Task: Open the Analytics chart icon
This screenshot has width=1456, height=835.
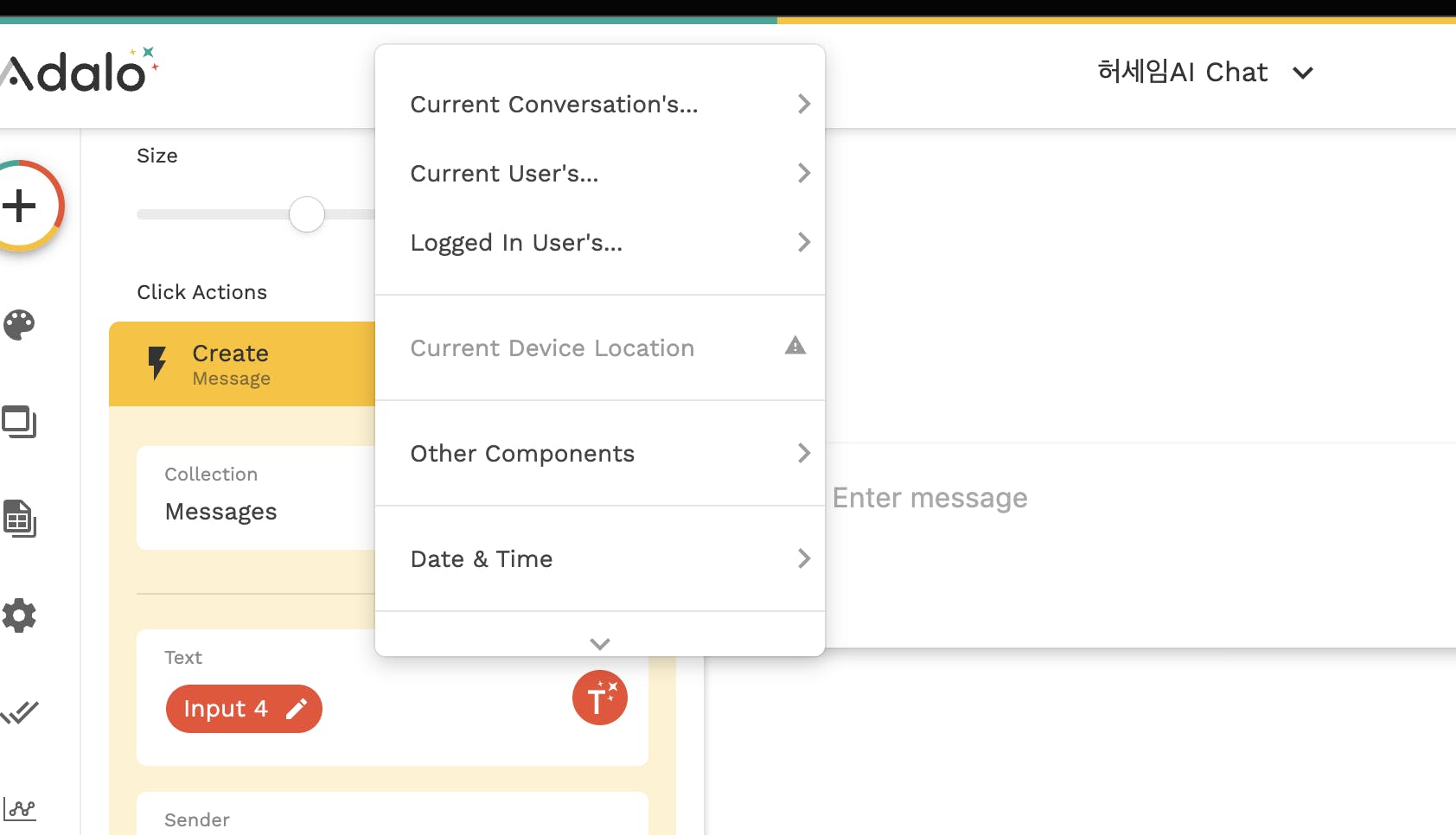Action: point(19,809)
